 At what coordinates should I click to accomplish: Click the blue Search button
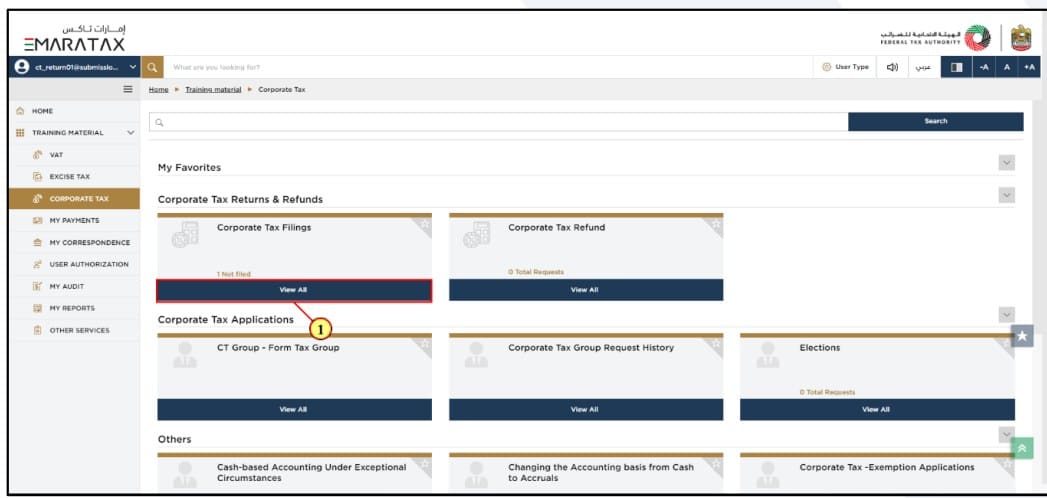click(935, 121)
